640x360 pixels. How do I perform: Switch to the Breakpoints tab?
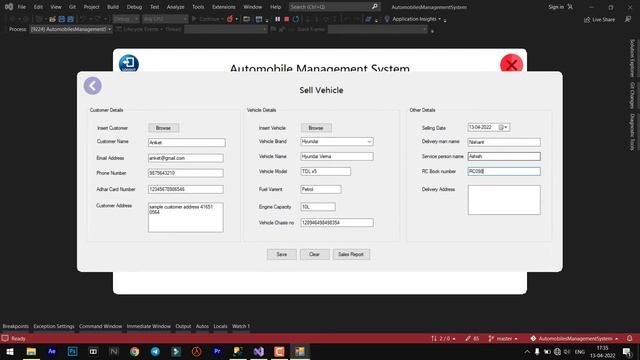[x=16, y=326]
